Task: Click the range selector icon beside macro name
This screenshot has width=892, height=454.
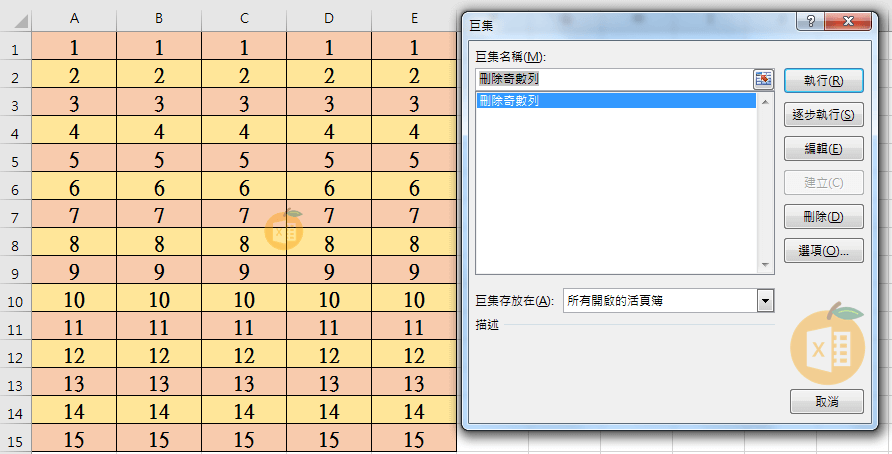Action: [764, 79]
